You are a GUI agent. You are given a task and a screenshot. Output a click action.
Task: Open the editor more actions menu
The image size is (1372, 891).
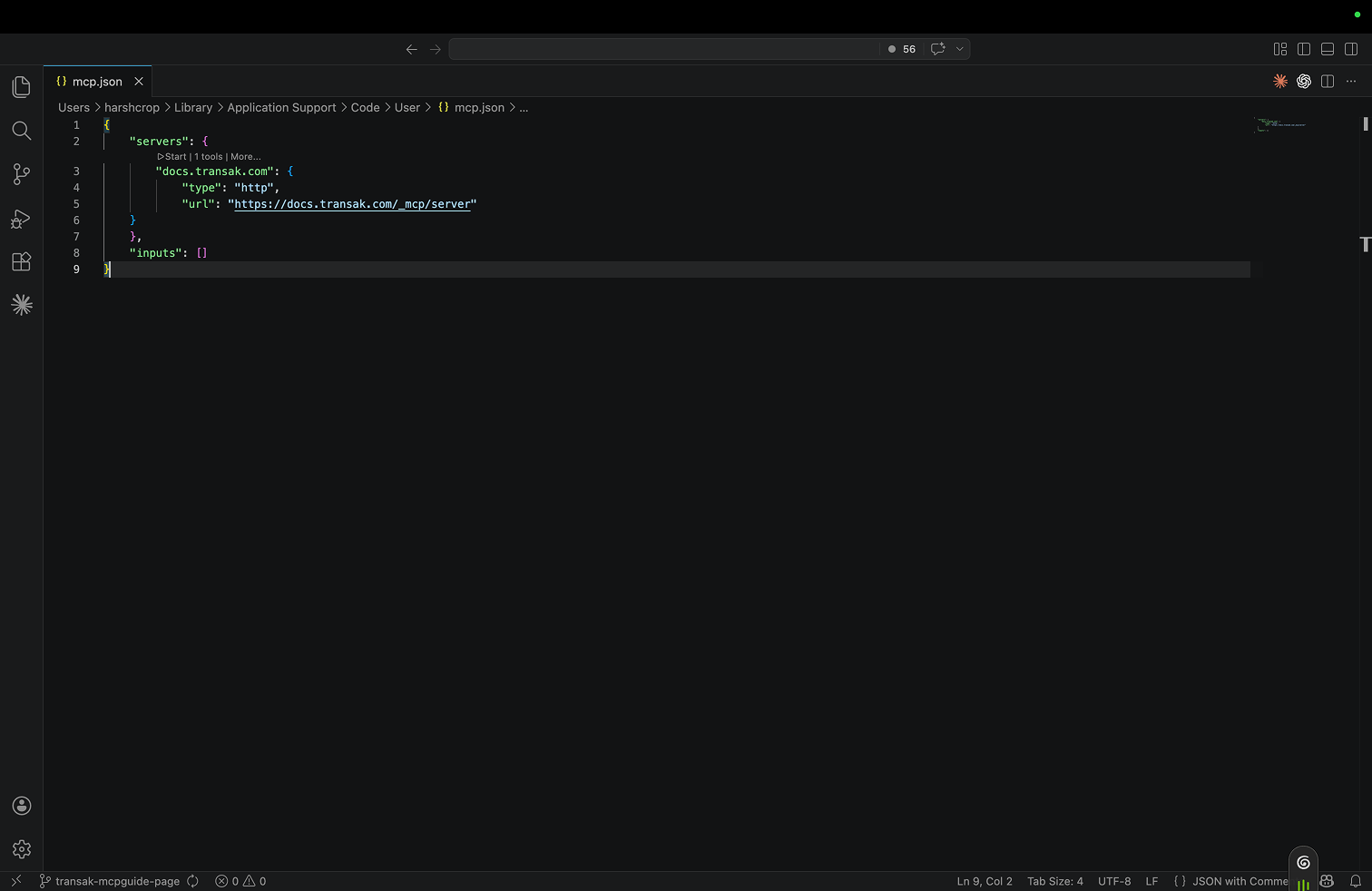click(x=1351, y=81)
